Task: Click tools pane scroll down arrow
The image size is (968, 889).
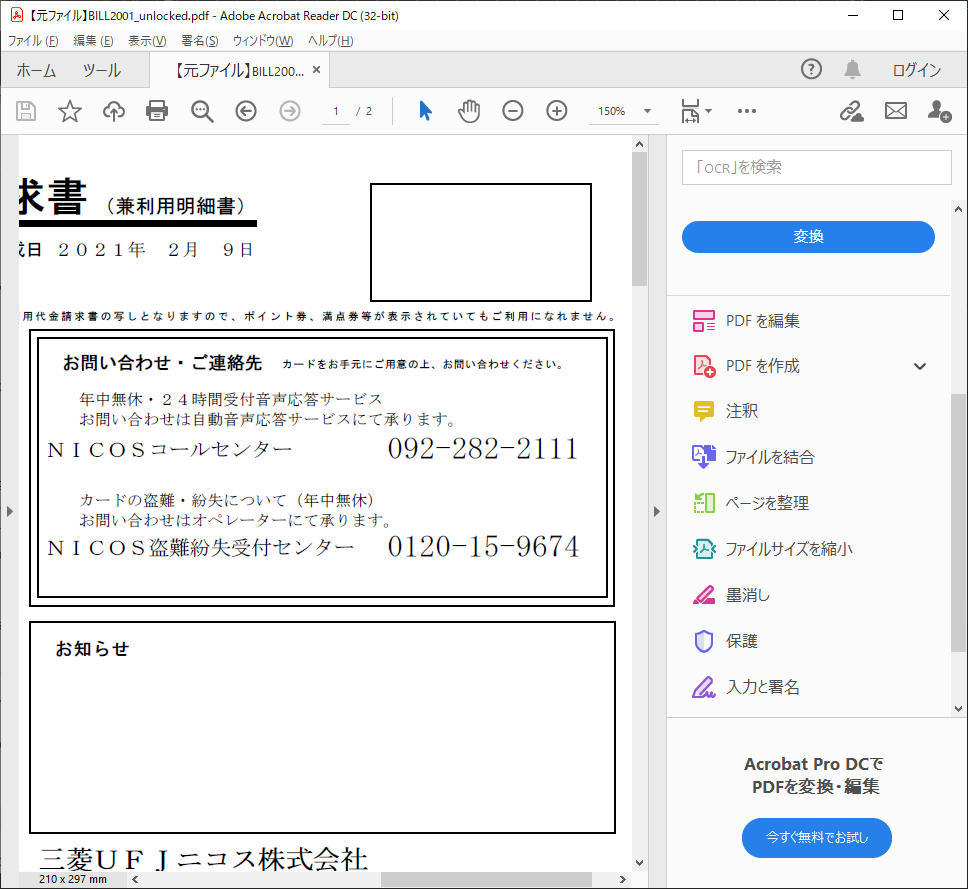Action: pyautogui.click(x=958, y=709)
